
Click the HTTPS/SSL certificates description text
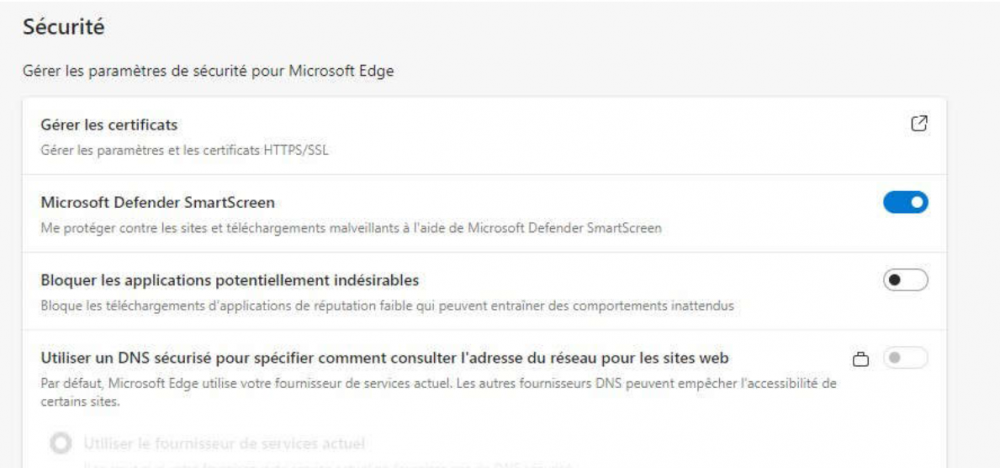[184, 151]
